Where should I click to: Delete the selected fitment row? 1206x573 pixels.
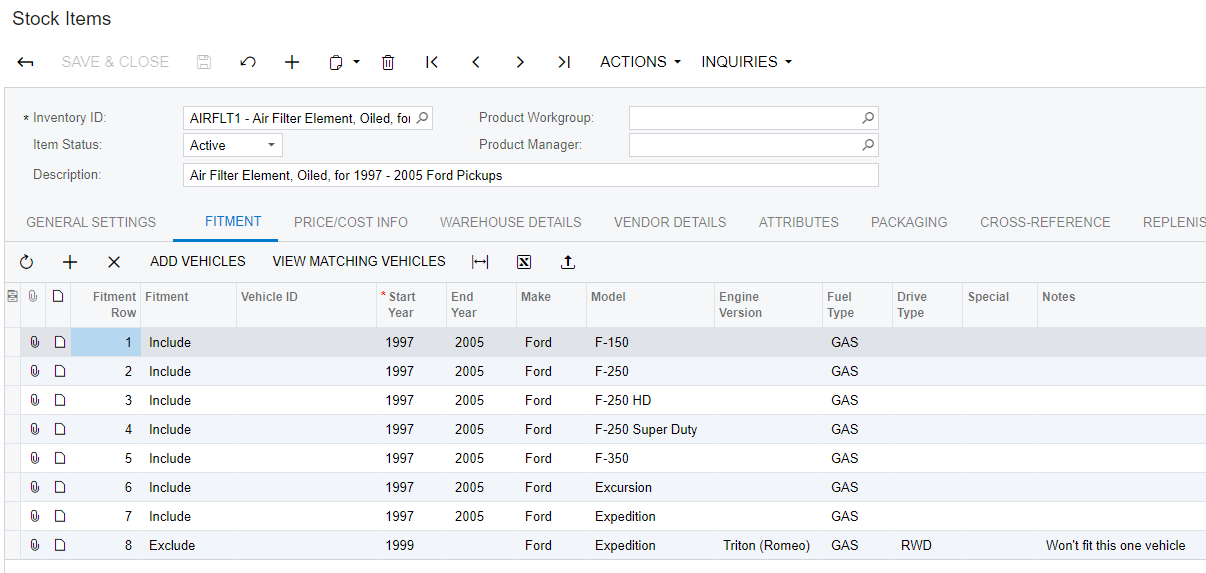[x=114, y=262]
